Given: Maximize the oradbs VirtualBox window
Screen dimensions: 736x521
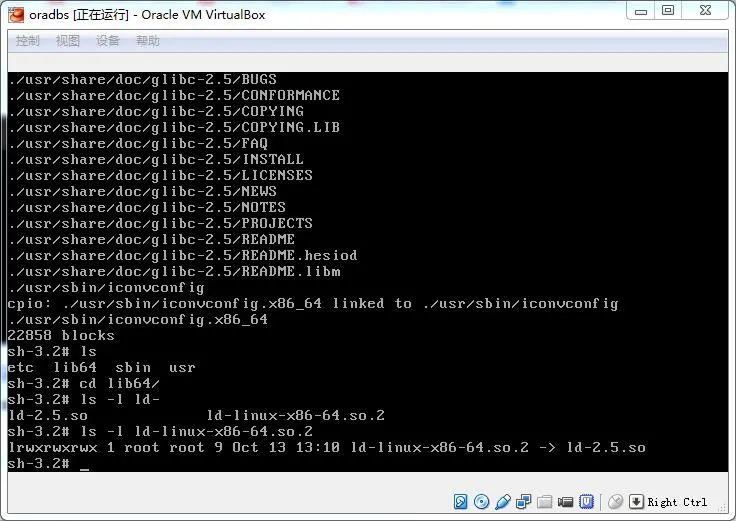Looking at the screenshot, I should point(668,10).
